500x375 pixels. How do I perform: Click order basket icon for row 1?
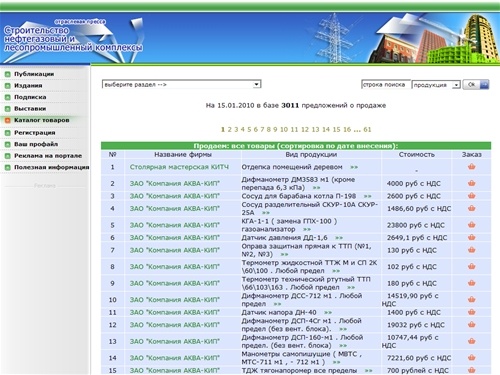pyautogui.click(x=471, y=167)
